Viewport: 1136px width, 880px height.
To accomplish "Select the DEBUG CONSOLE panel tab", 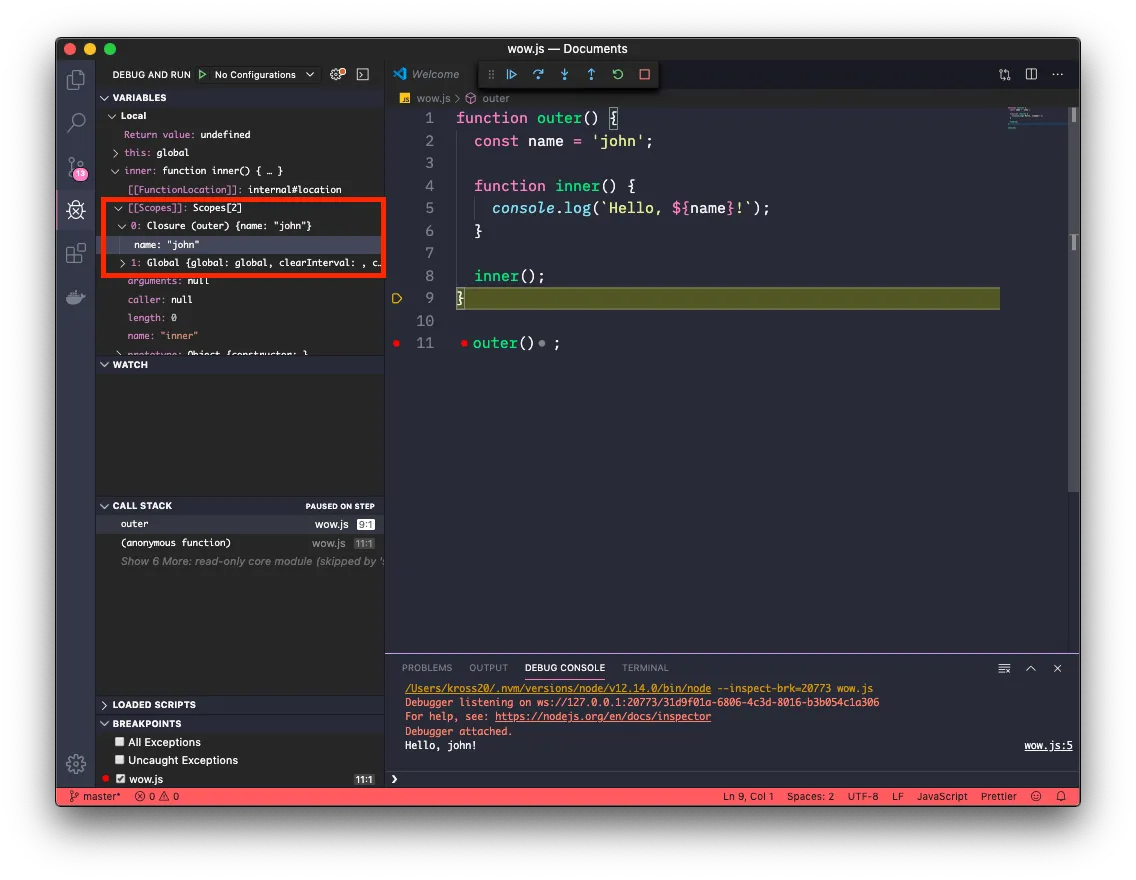I will [564, 668].
